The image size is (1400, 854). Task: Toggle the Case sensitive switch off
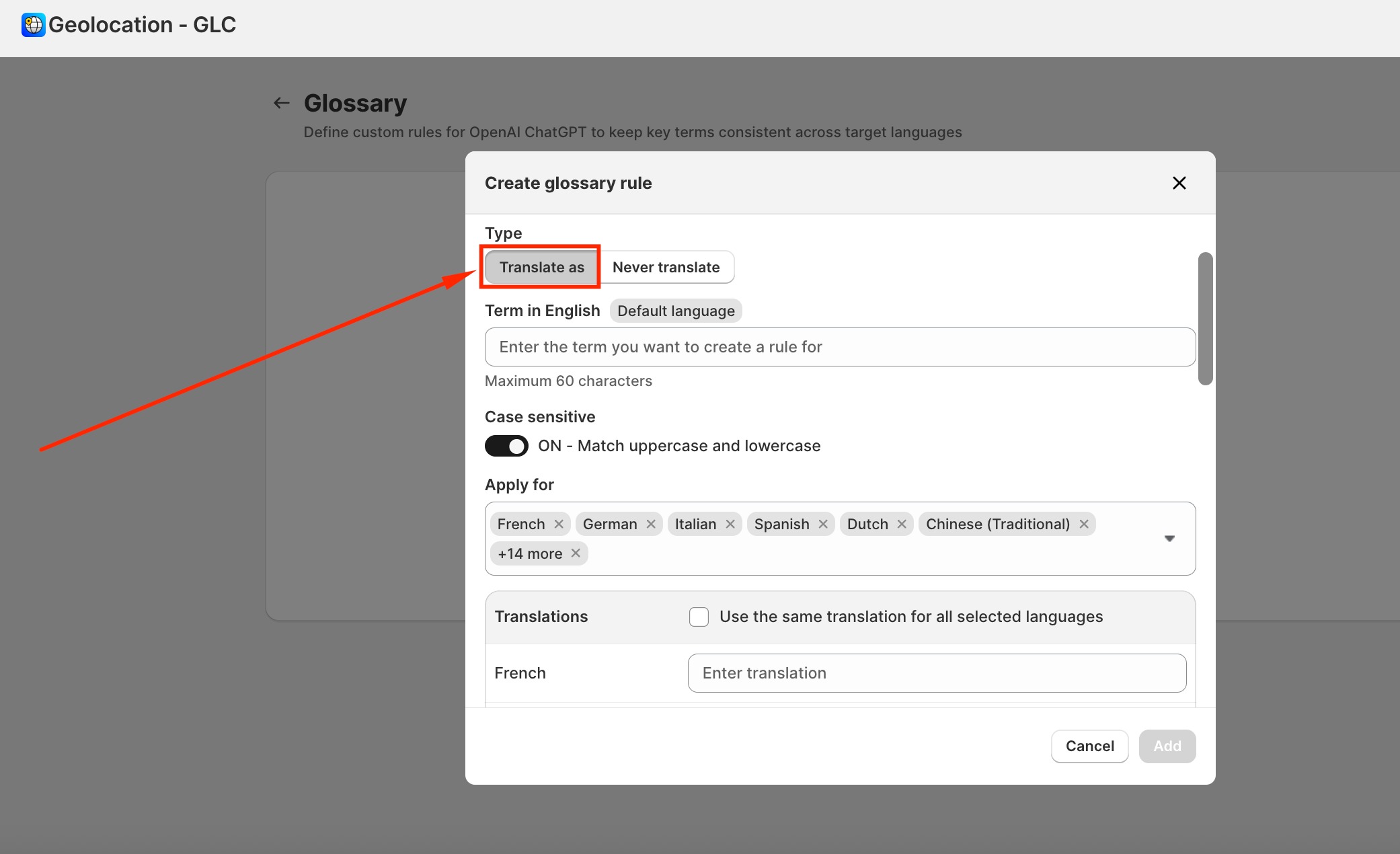[506, 446]
